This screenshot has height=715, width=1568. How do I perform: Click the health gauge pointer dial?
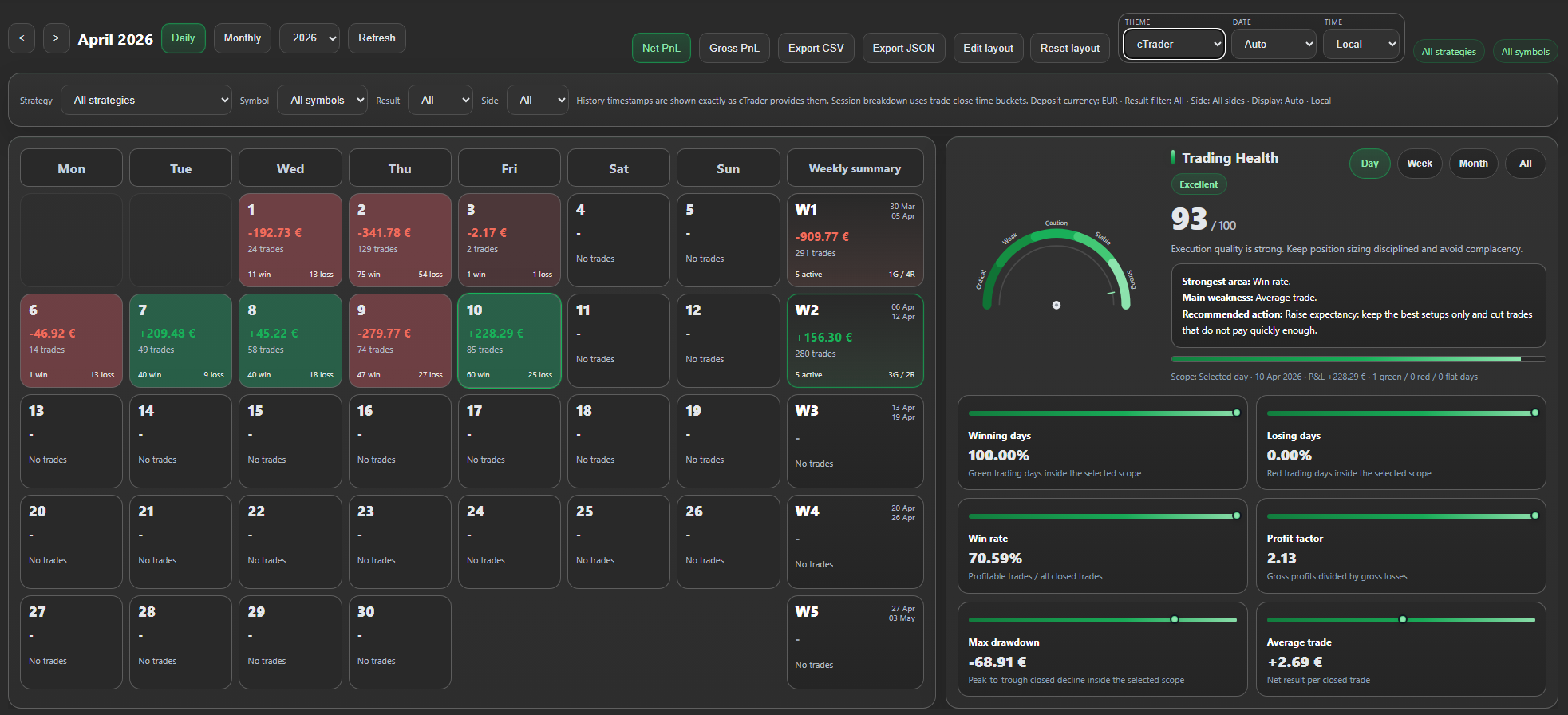(1056, 305)
